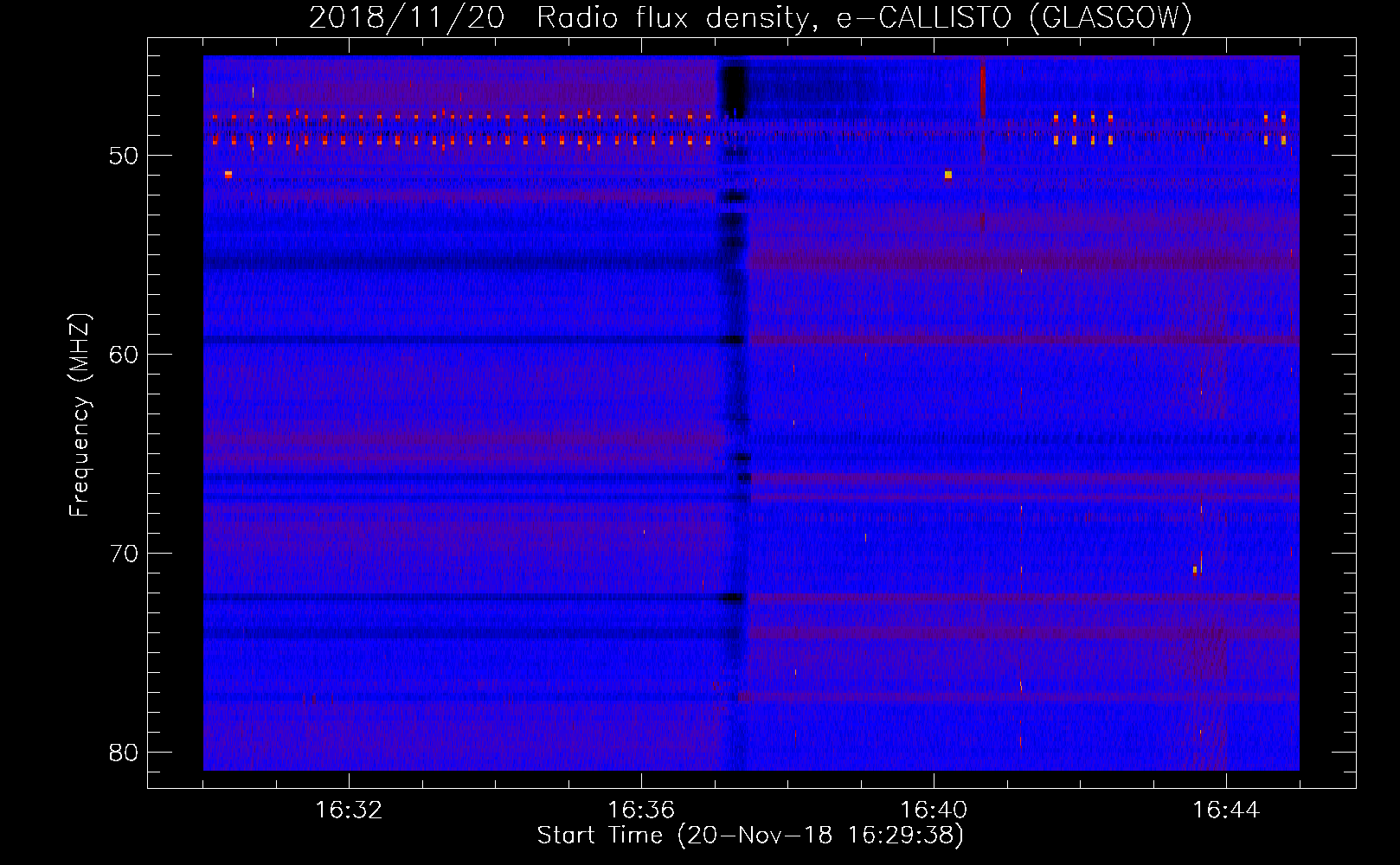Click the '16:40' time tick label
The image size is (1400, 865).
934,811
